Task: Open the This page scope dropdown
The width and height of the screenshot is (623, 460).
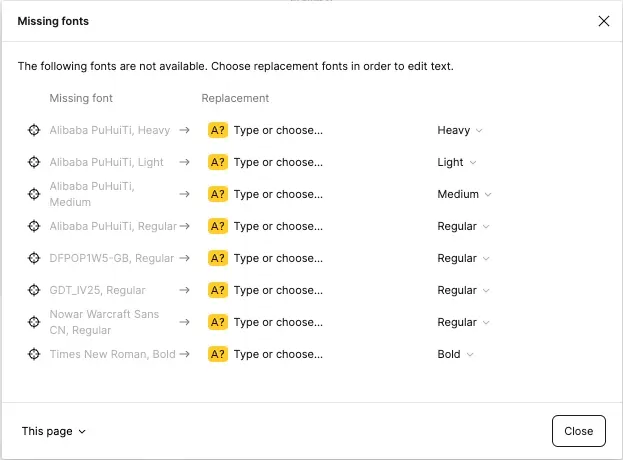Action: tap(54, 431)
